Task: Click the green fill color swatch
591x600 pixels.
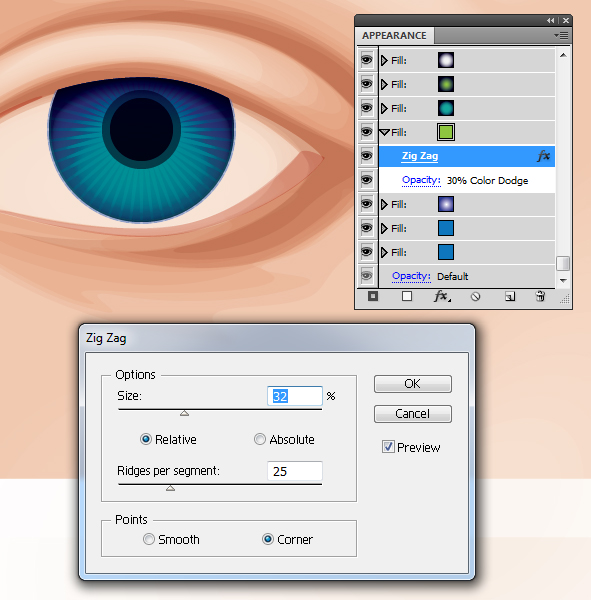Action: [x=446, y=132]
